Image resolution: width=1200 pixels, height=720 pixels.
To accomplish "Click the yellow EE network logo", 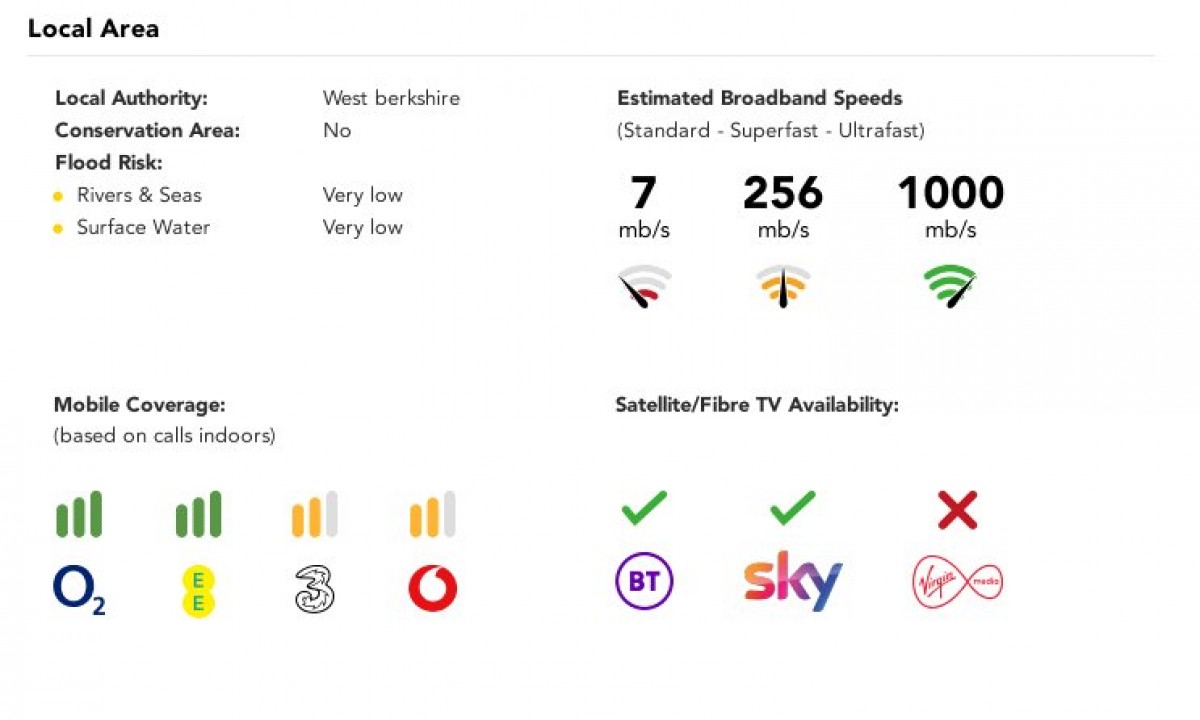I will (x=198, y=591).
